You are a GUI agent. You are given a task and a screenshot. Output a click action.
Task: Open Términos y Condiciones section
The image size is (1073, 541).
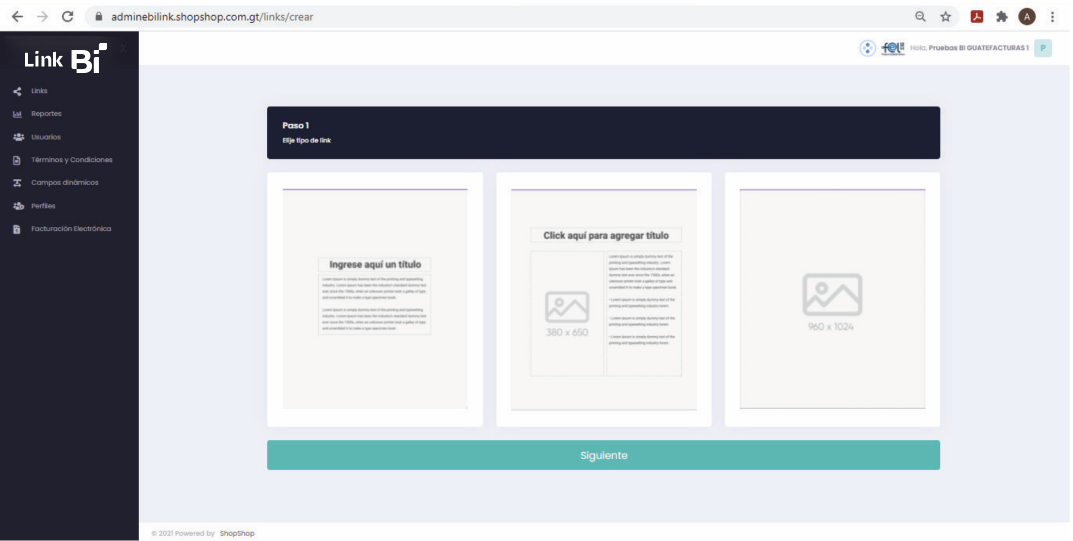click(x=72, y=159)
